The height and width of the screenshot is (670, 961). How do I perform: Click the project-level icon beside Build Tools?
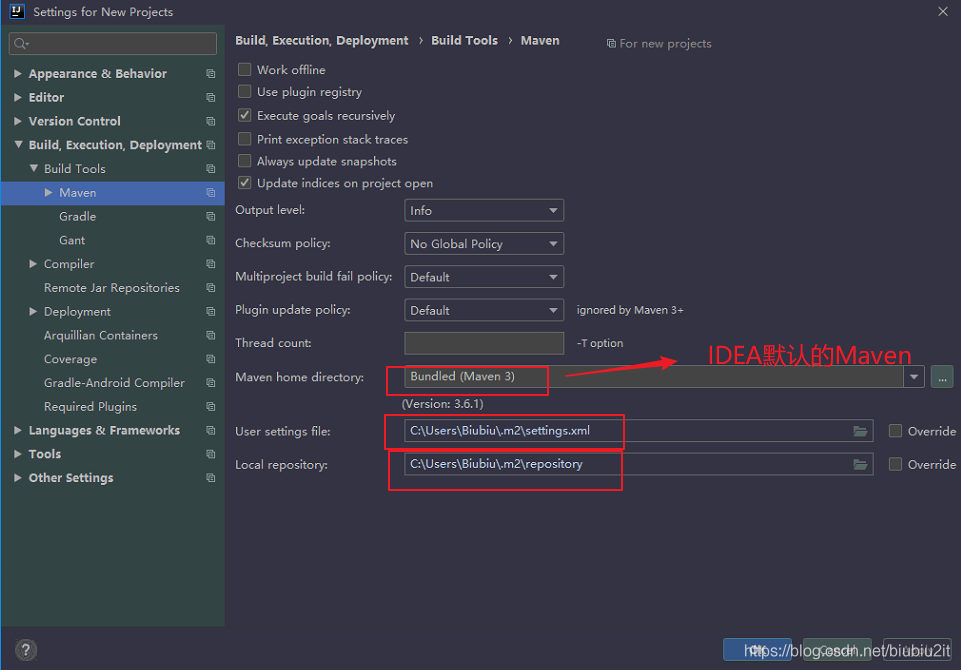(x=211, y=169)
